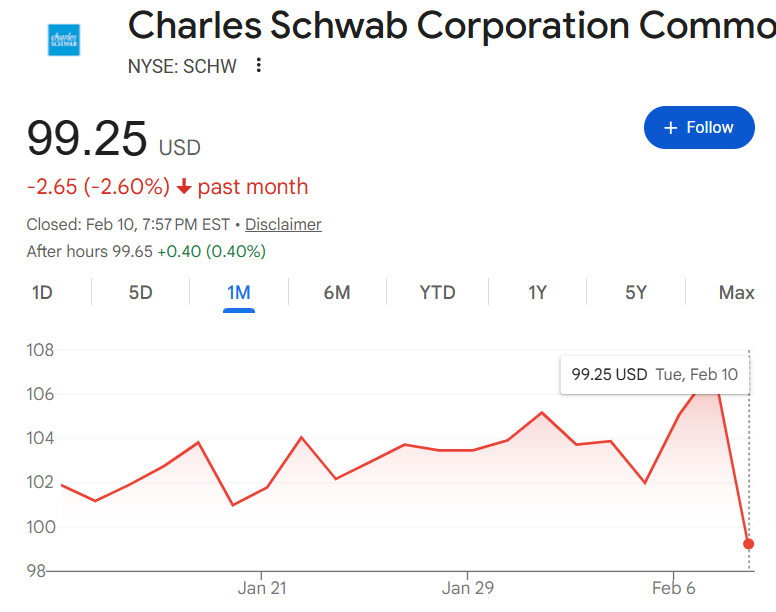Viewport: 776px width, 612px height.
Task: Click the Charles Schwab logo icon
Action: [x=64, y=40]
